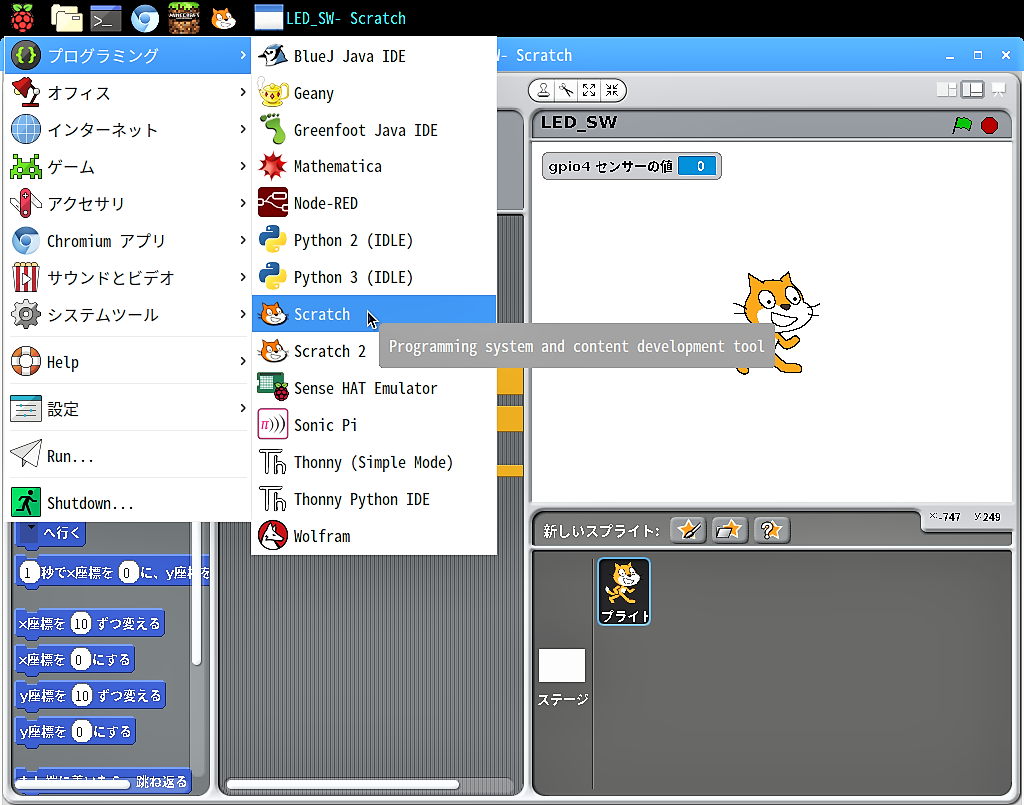This screenshot has width=1024, height=805.
Task: Launch Sonic Pi
Action: tap(374, 425)
